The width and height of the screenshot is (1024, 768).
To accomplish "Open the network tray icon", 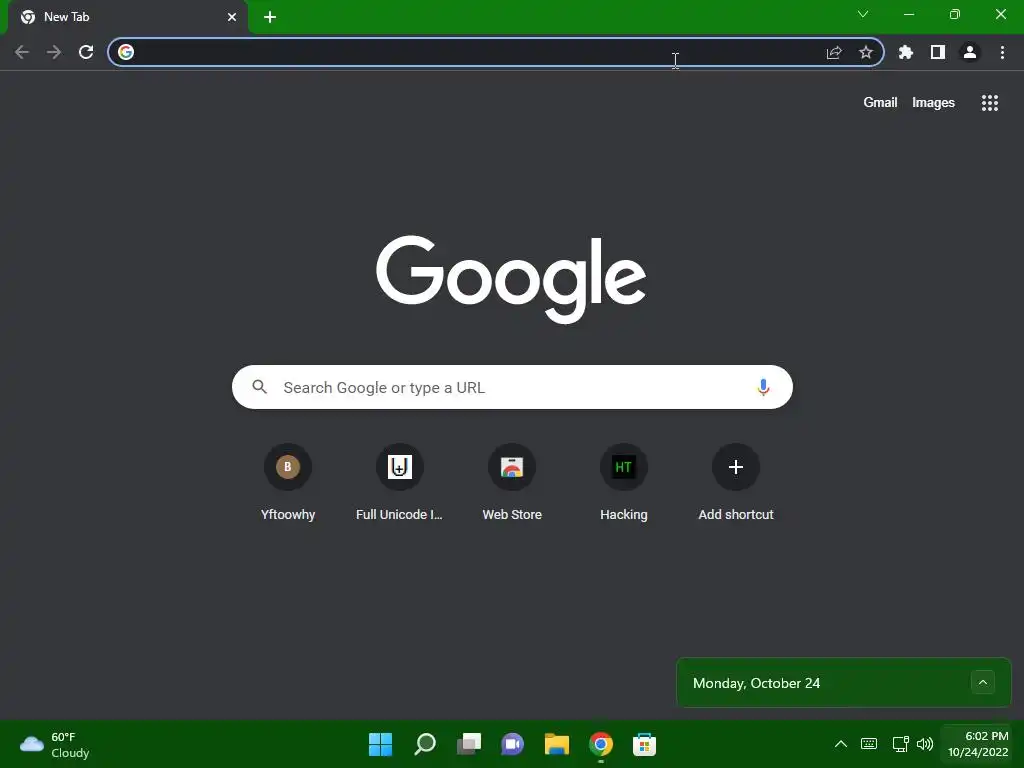I will tap(901, 744).
